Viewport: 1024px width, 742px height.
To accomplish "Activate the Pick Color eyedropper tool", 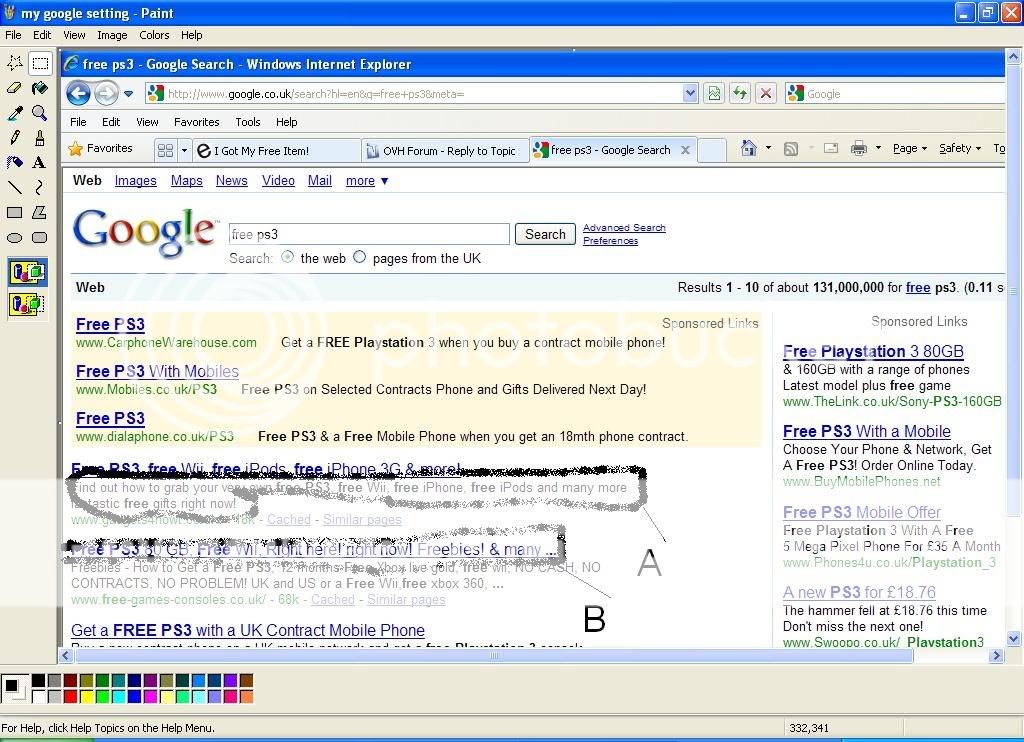I will click(x=14, y=113).
